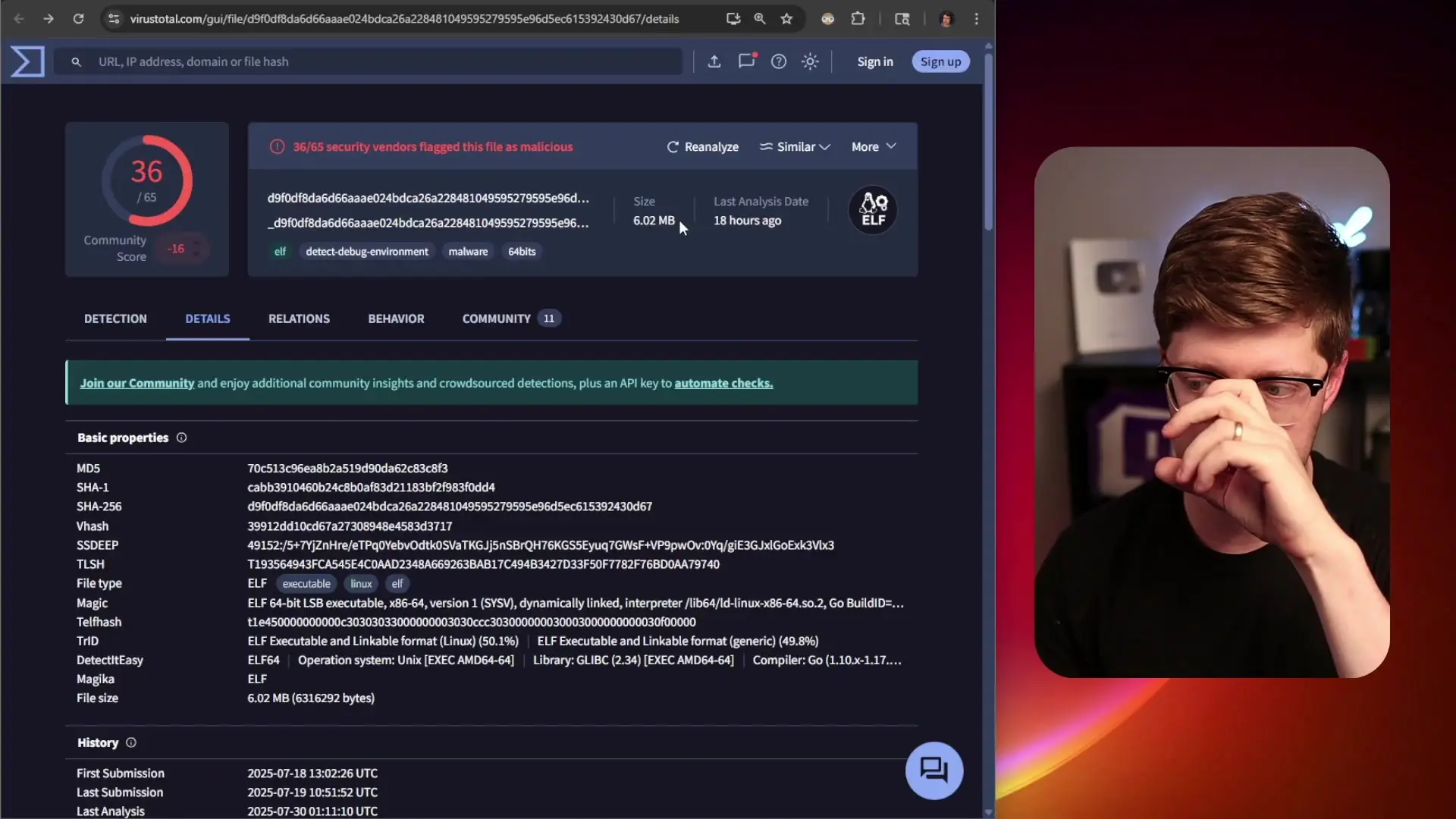Click the truncated file hash in header
The image size is (1456, 819).
(428, 198)
